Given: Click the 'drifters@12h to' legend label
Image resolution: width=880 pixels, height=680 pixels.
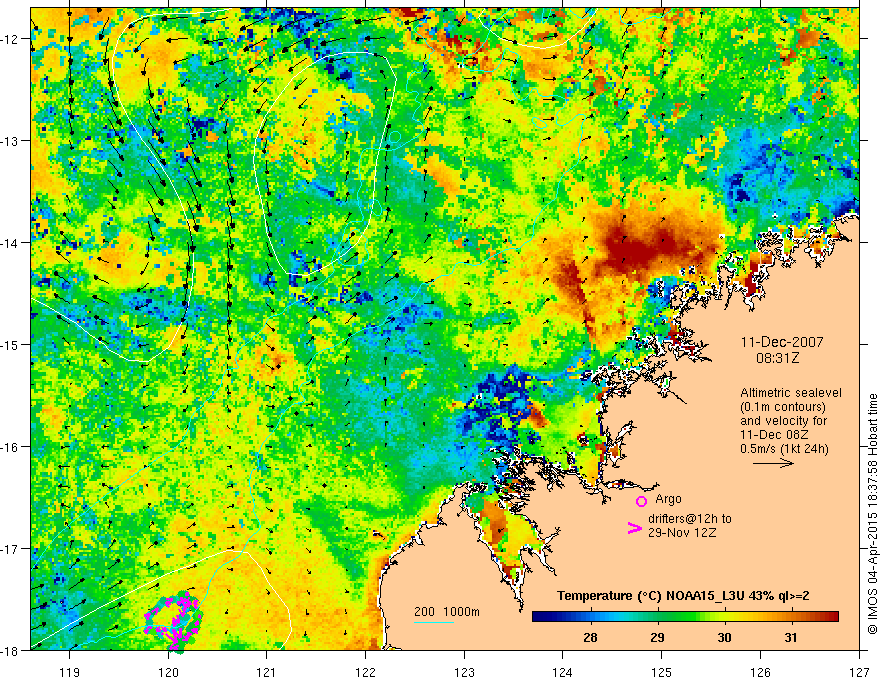Looking at the screenshot, I should [690, 518].
